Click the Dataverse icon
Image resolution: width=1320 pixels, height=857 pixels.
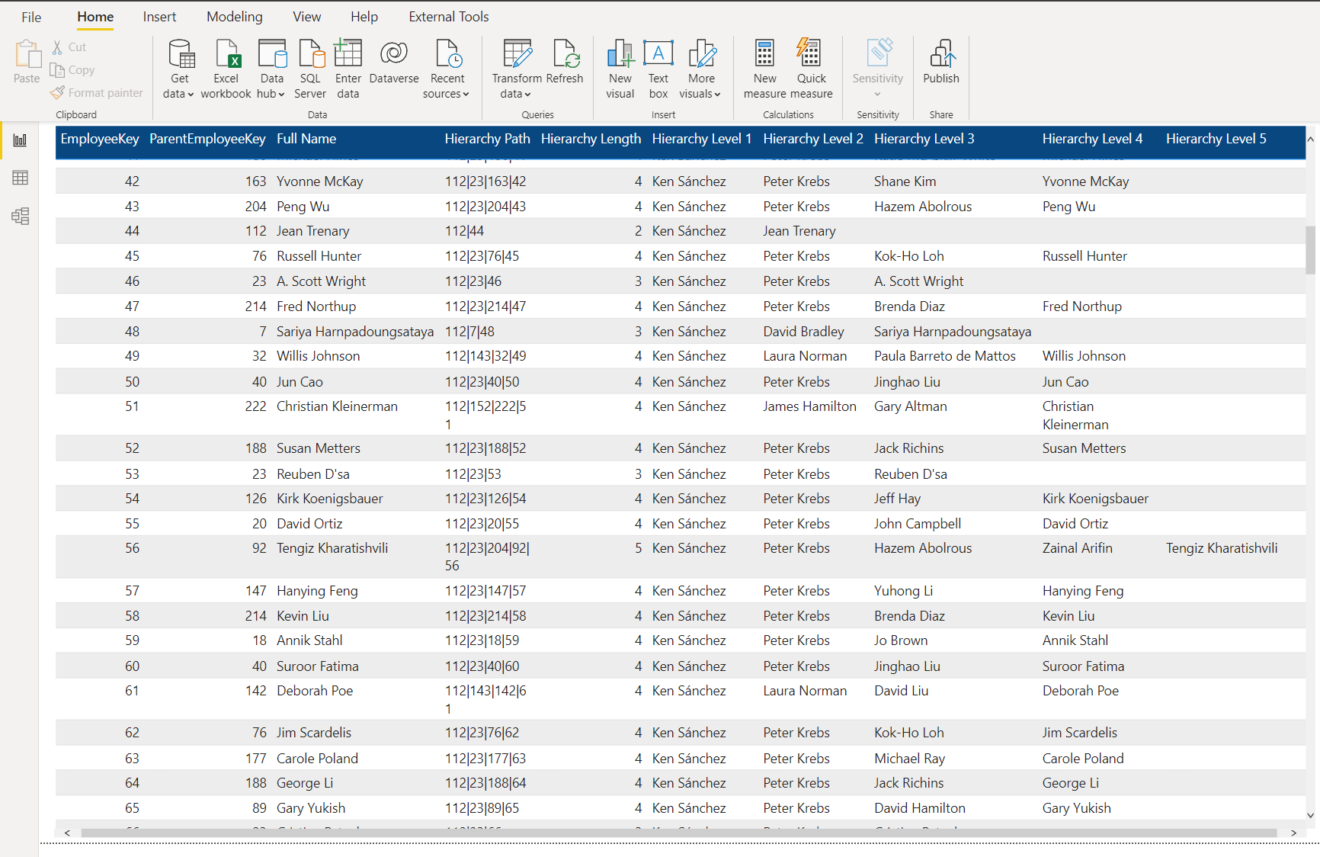(394, 56)
